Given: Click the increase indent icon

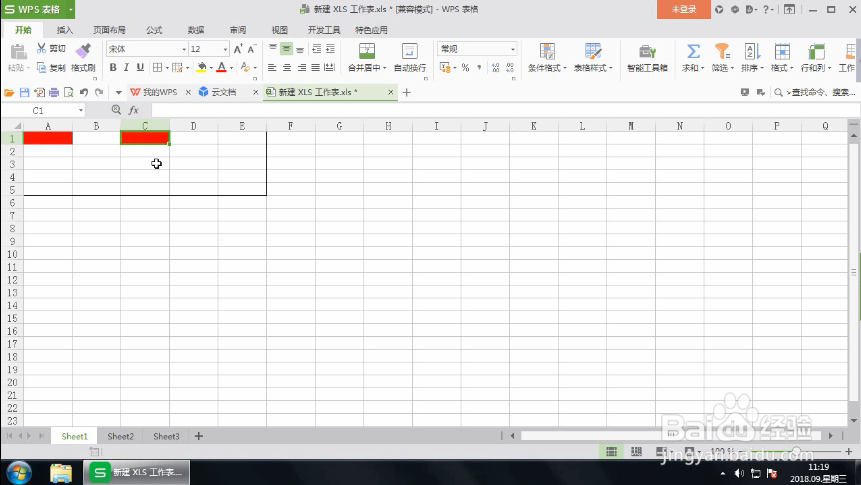Looking at the screenshot, I should click(330, 49).
